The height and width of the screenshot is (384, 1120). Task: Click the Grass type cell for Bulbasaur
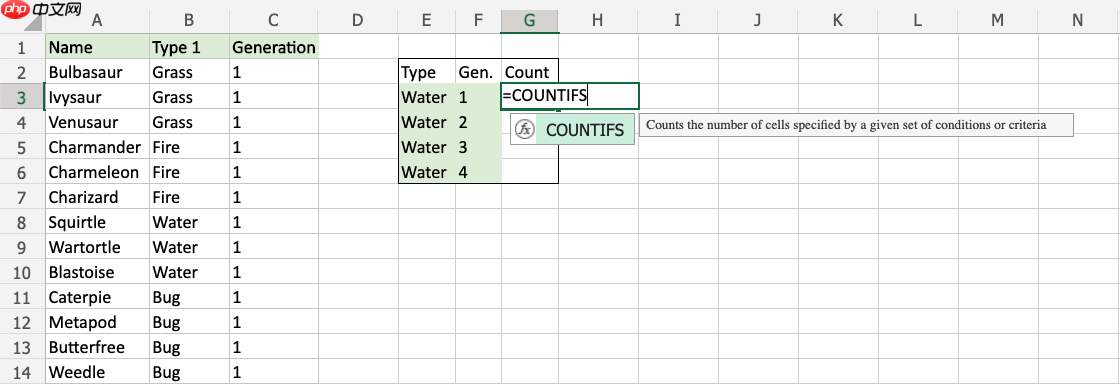189,72
